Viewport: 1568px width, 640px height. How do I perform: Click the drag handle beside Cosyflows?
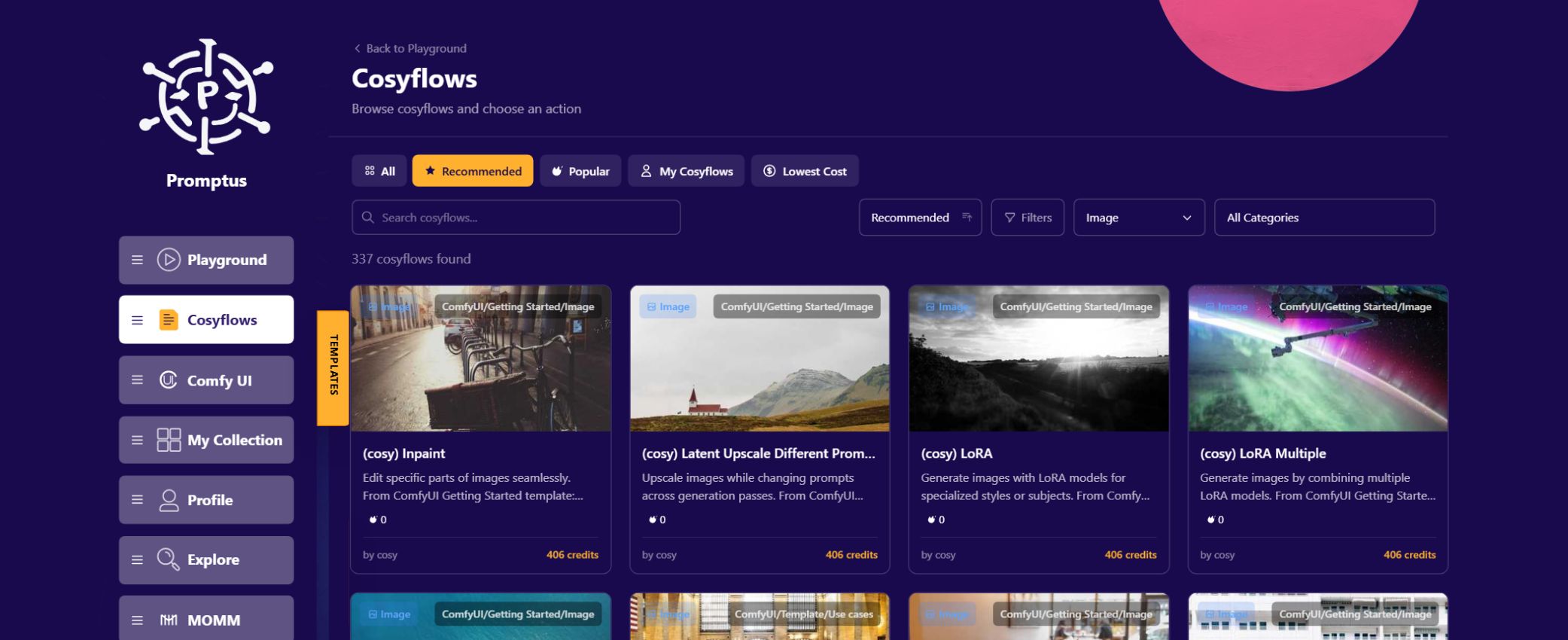pyautogui.click(x=137, y=320)
